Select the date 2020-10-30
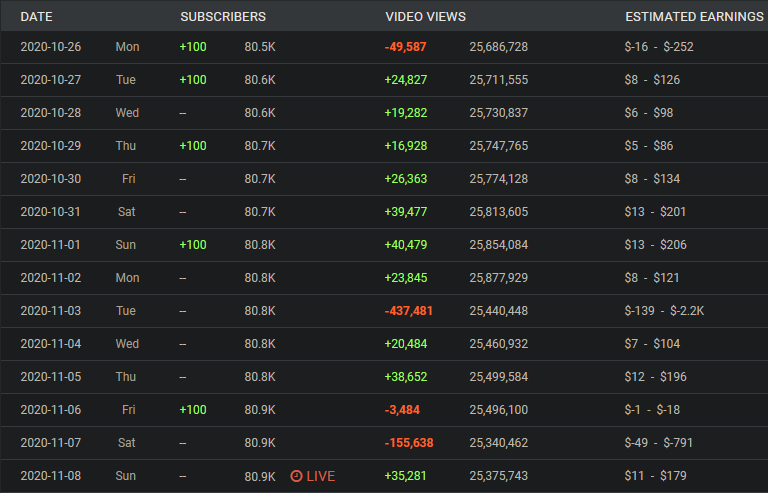768x493 pixels. 50,179
